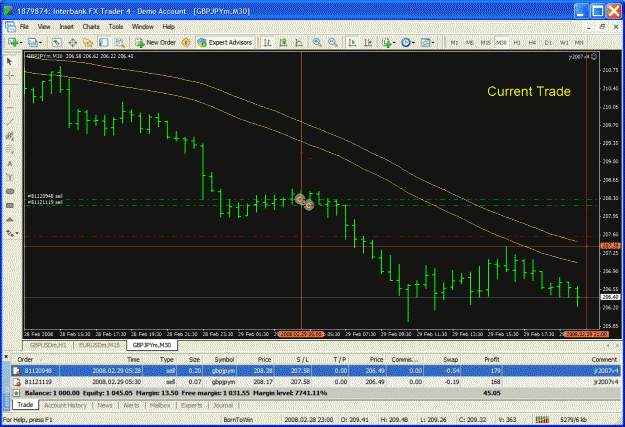Open the Insert menu
625x427 pixels.
pos(67,27)
